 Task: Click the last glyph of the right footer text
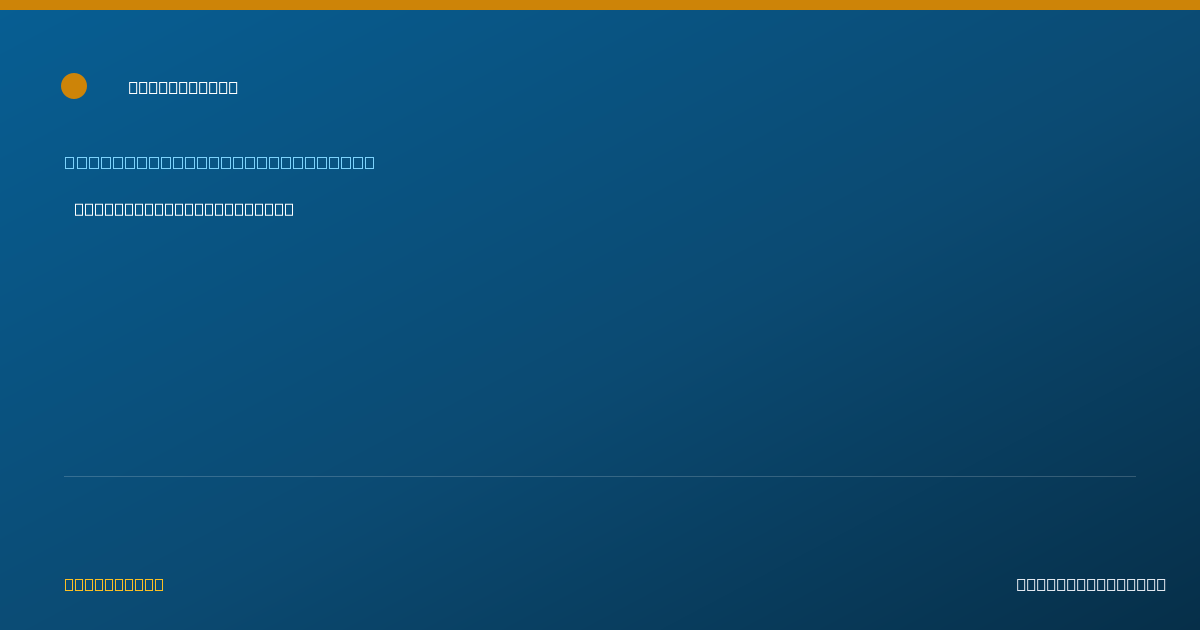[1161, 584]
